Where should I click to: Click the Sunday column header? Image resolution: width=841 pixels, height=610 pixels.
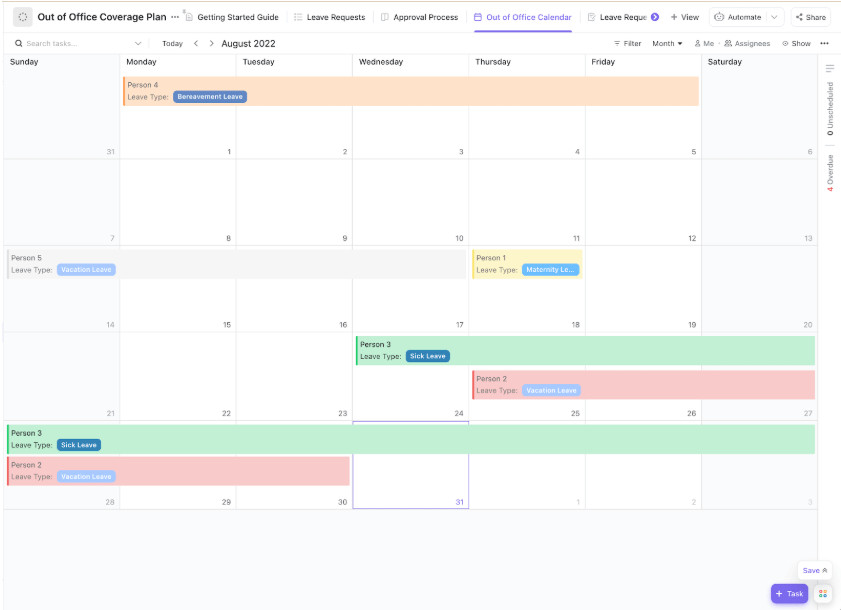pos(24,62)
